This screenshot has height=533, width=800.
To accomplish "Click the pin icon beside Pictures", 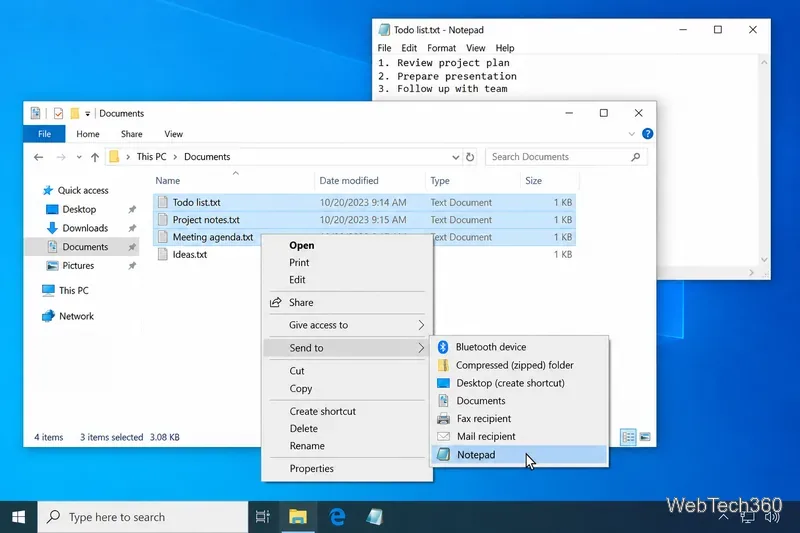I will [x=132, y=266].
